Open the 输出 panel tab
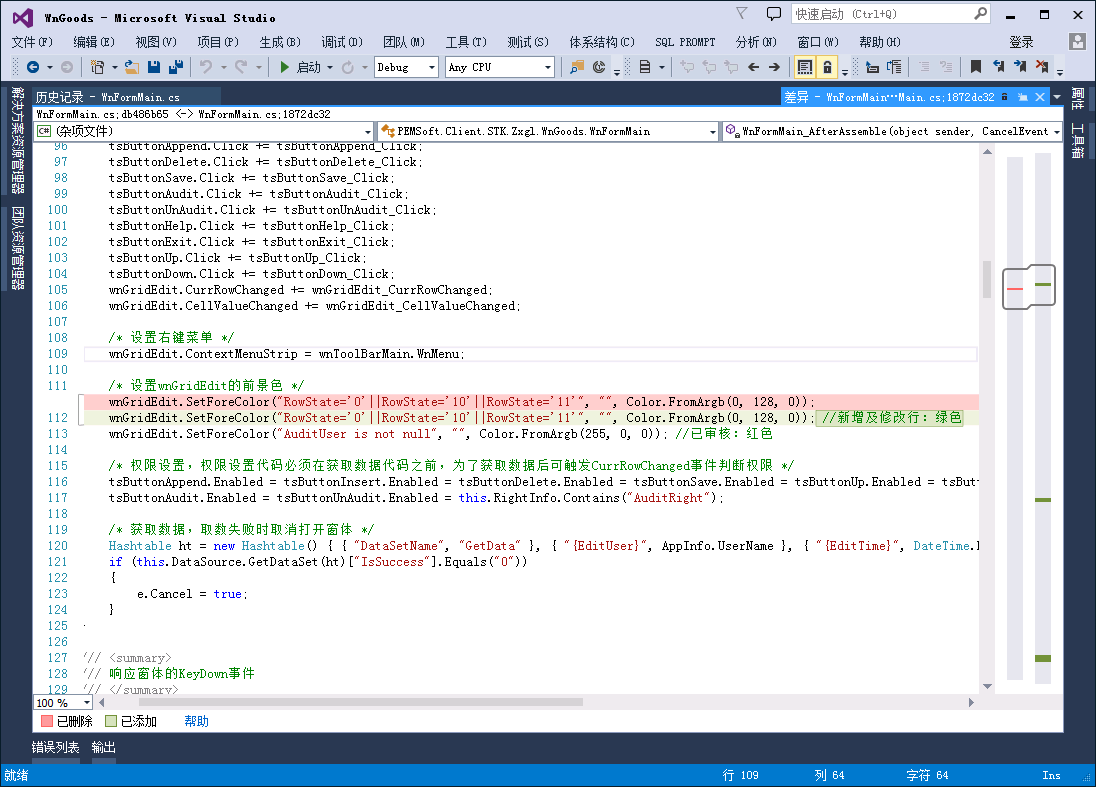This screenshot has height=787, width=1096. click(103, 747)
